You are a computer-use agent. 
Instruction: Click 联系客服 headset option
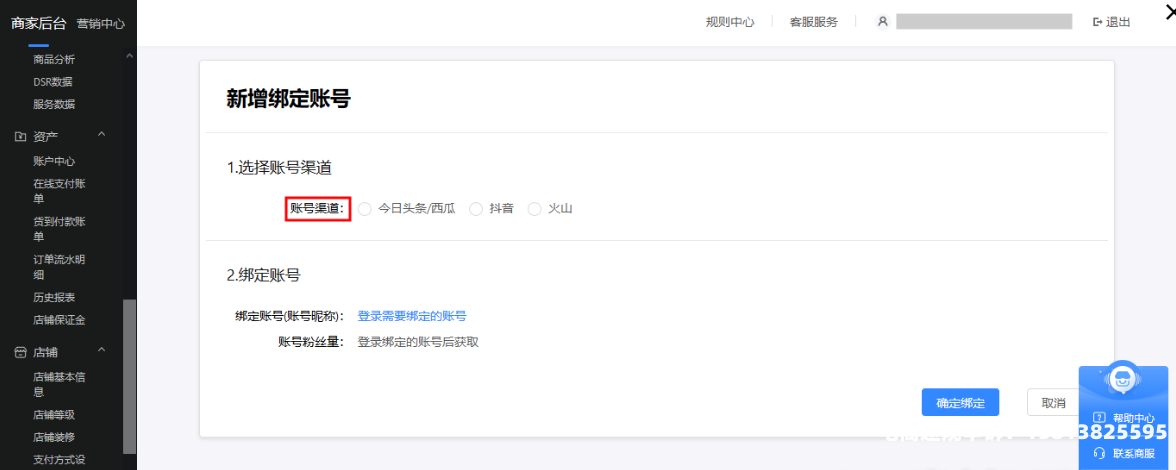click(x=1123, y=453)
